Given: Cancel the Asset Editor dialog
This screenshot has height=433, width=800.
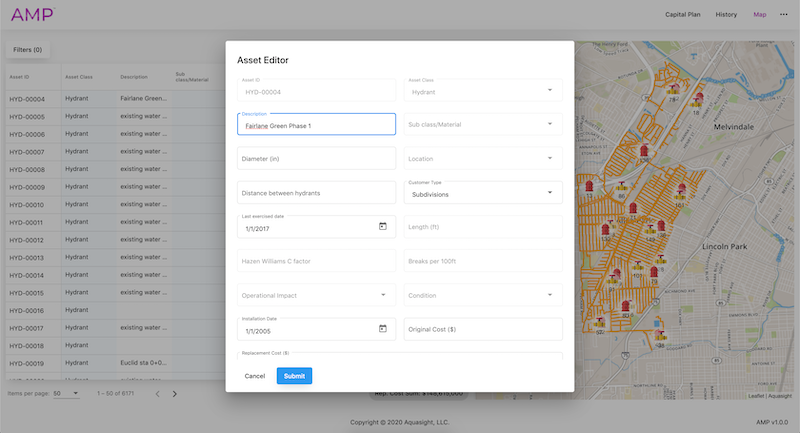Looking at the screenshot, I should coord(255,376).
